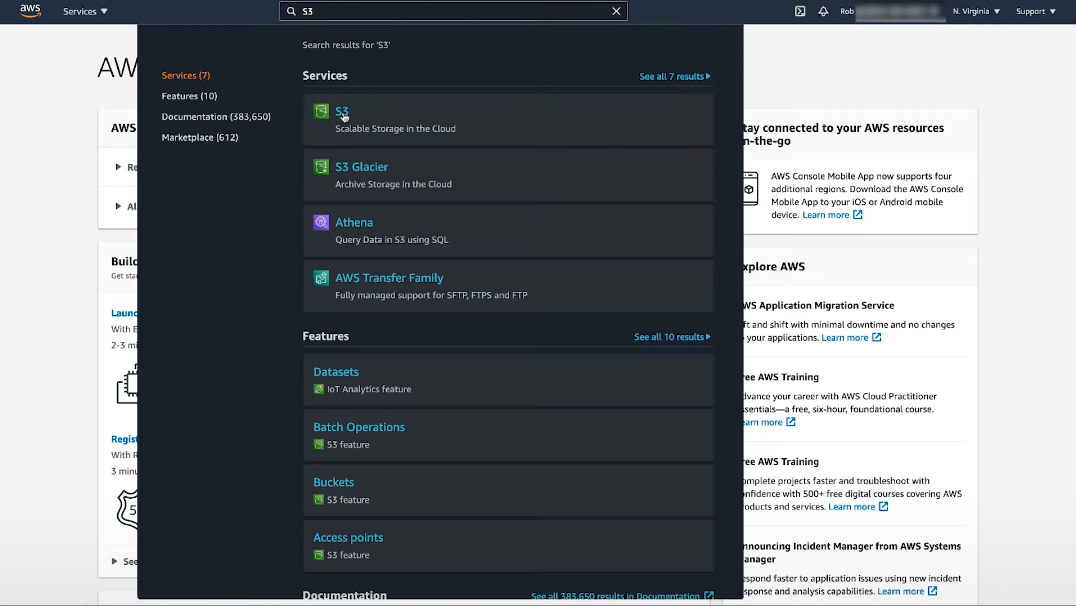The image size is (1076, 606).
Task: Open the N. Virginia region dropdown
Action: (976, 12)
